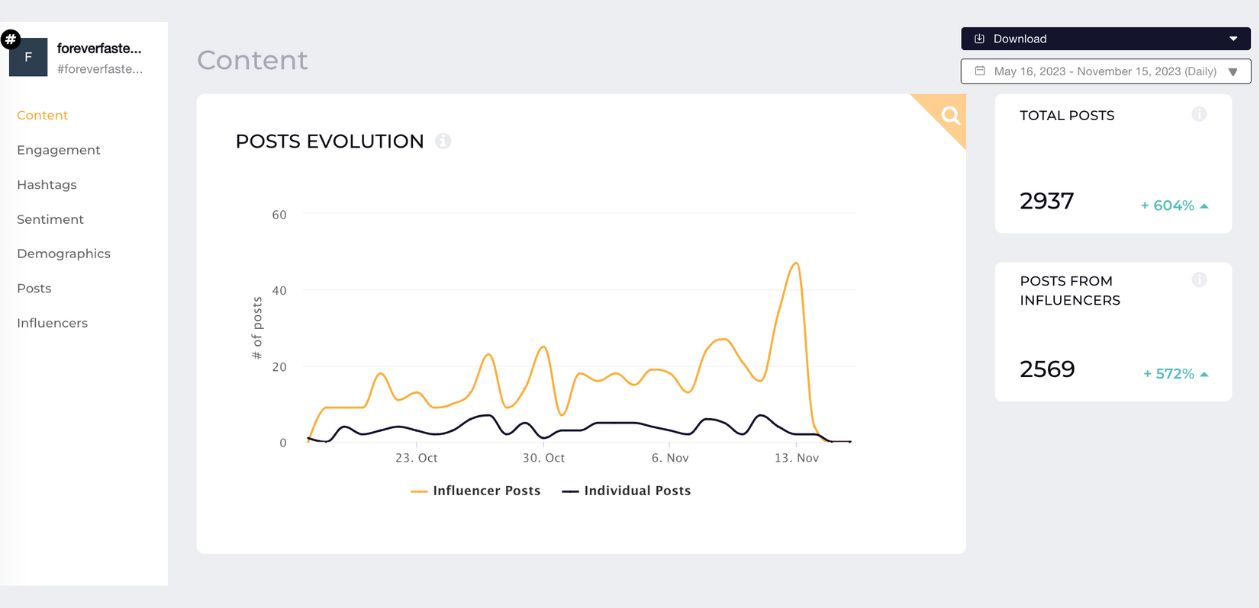Click the hashtag badge icon on the profile avatar

(x=11, y=40)
